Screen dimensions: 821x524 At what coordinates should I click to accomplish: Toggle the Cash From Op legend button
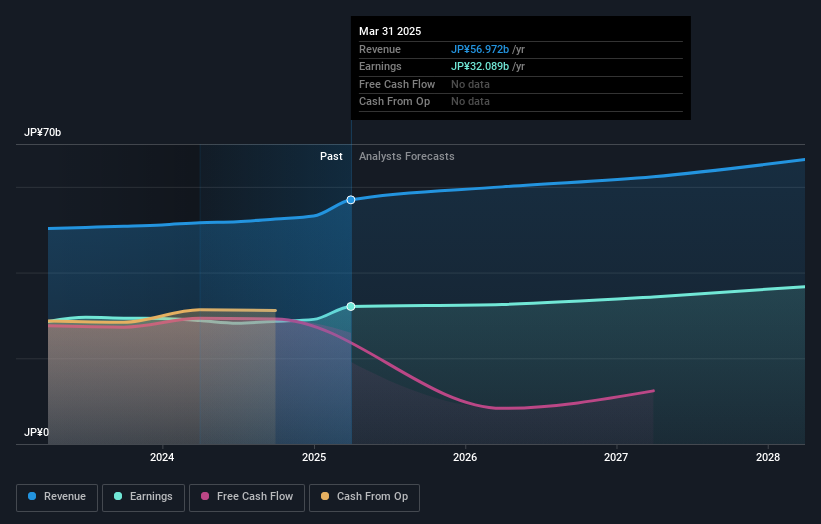(x=364, y=497)
